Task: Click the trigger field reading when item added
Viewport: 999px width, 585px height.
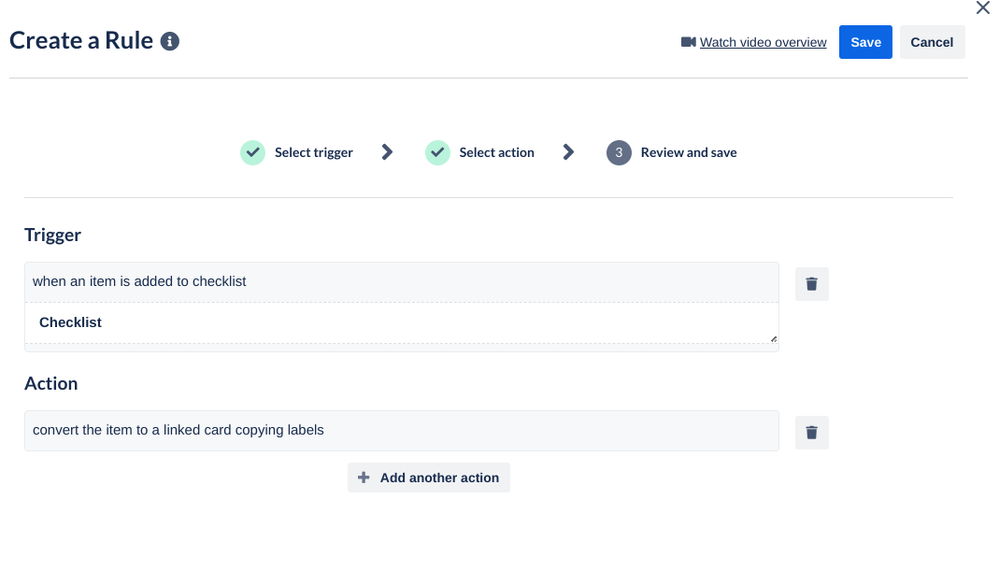Action: (400, 281)
